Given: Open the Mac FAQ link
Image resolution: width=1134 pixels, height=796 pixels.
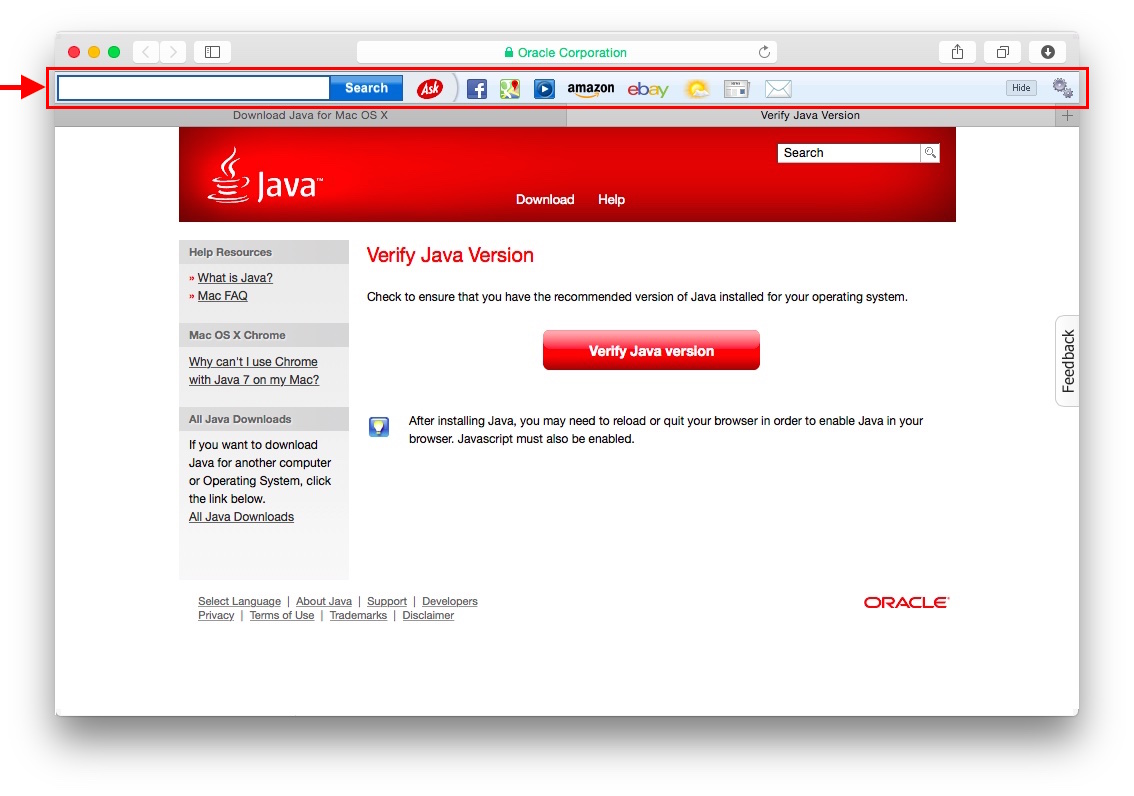Looking at the screenshot, I should (x=223, y=296).
